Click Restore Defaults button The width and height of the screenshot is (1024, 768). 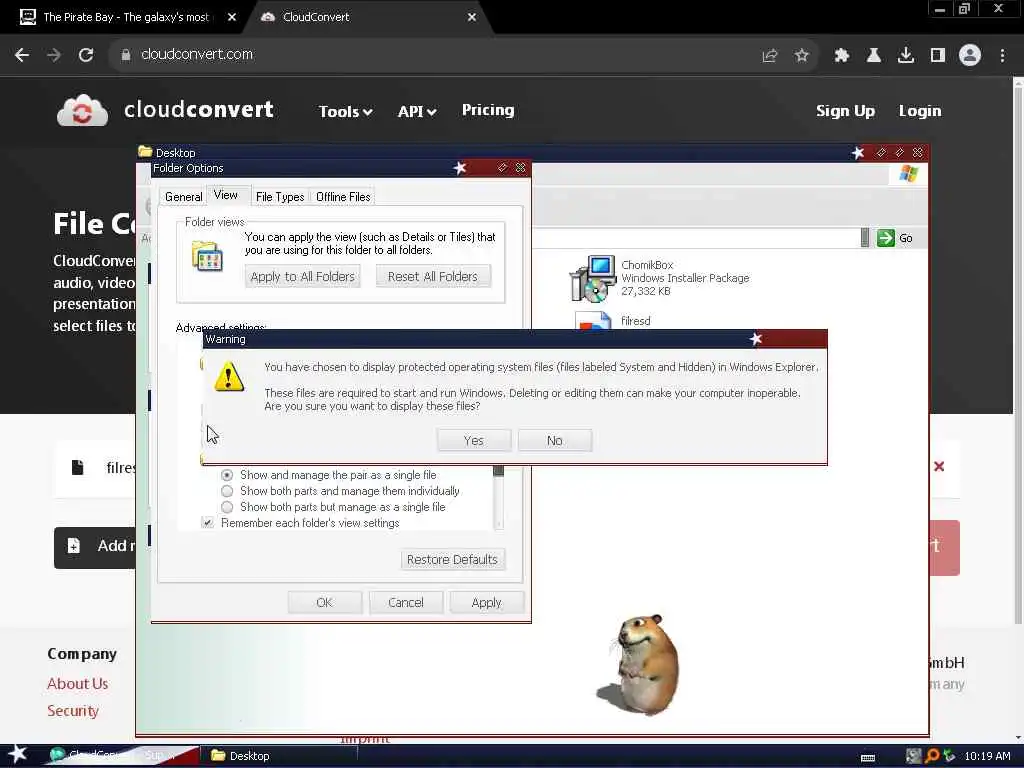pos(452,560)
